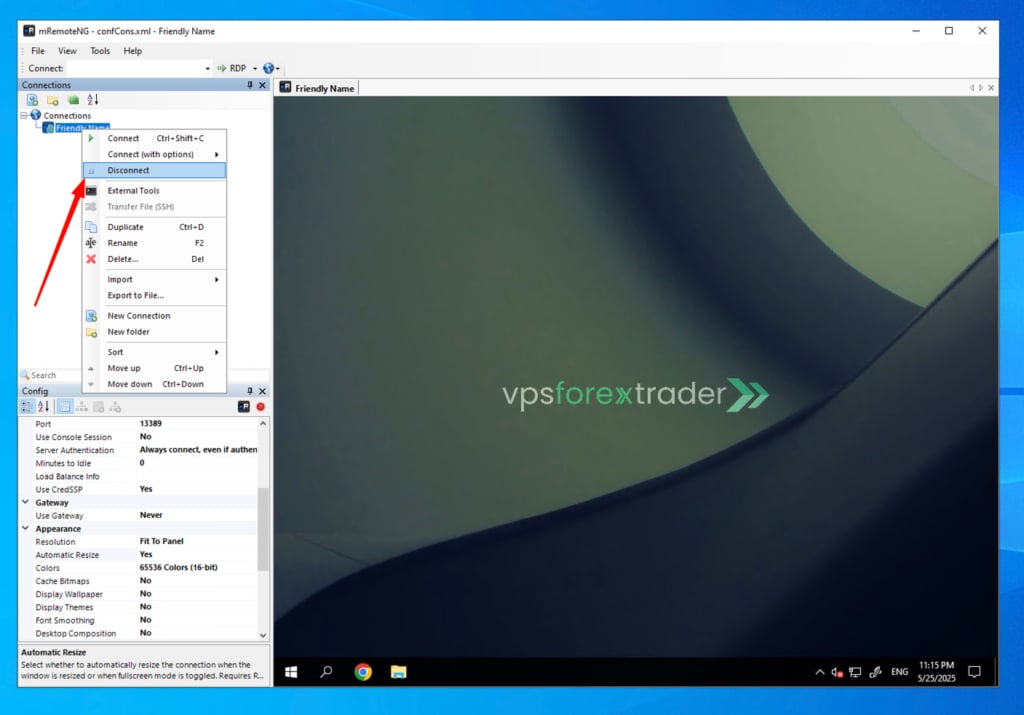Click the connection icon button in Config toolbar
The width and height of the screenshot is (1024, 715).
[x=244, y=407]
